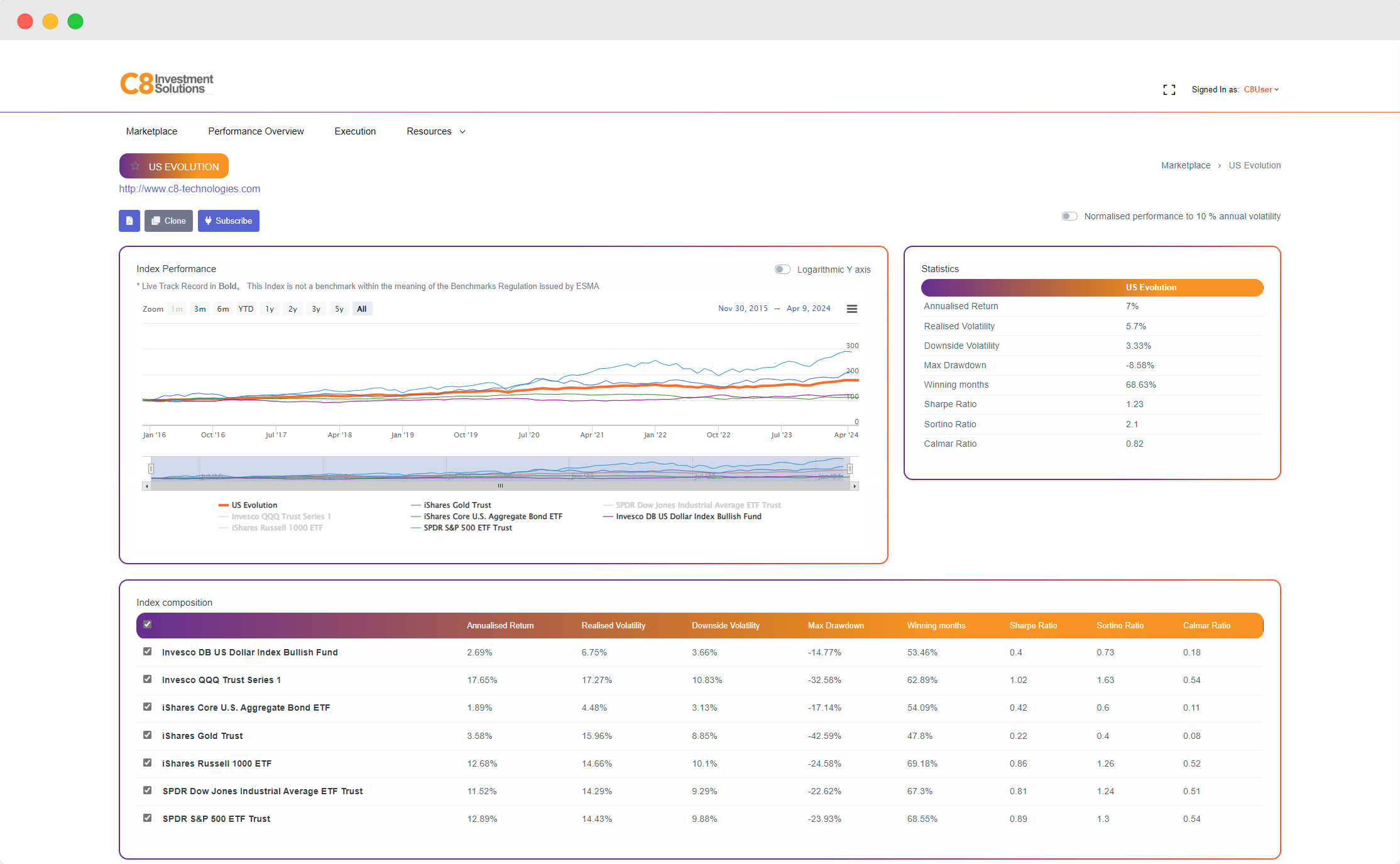Sort by Sharpe Ratio column header
The height and width of the screenshot is (864, 1400).
point(1033,625)
